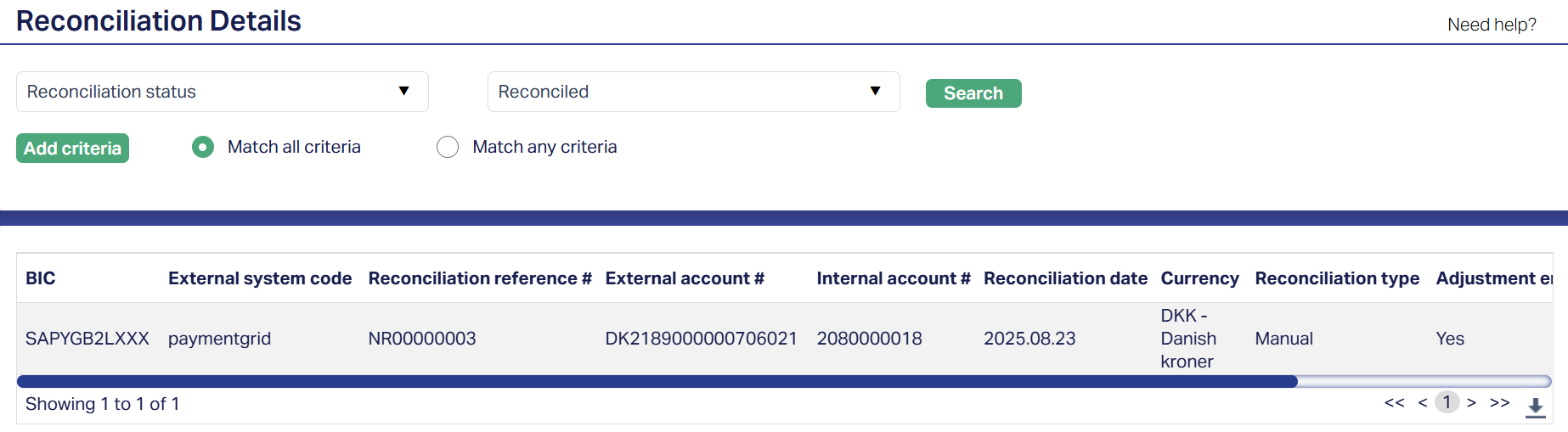This screenshot has height=432, width=1568.
Task: Jump to the last results page
Action: (1499, 402)
